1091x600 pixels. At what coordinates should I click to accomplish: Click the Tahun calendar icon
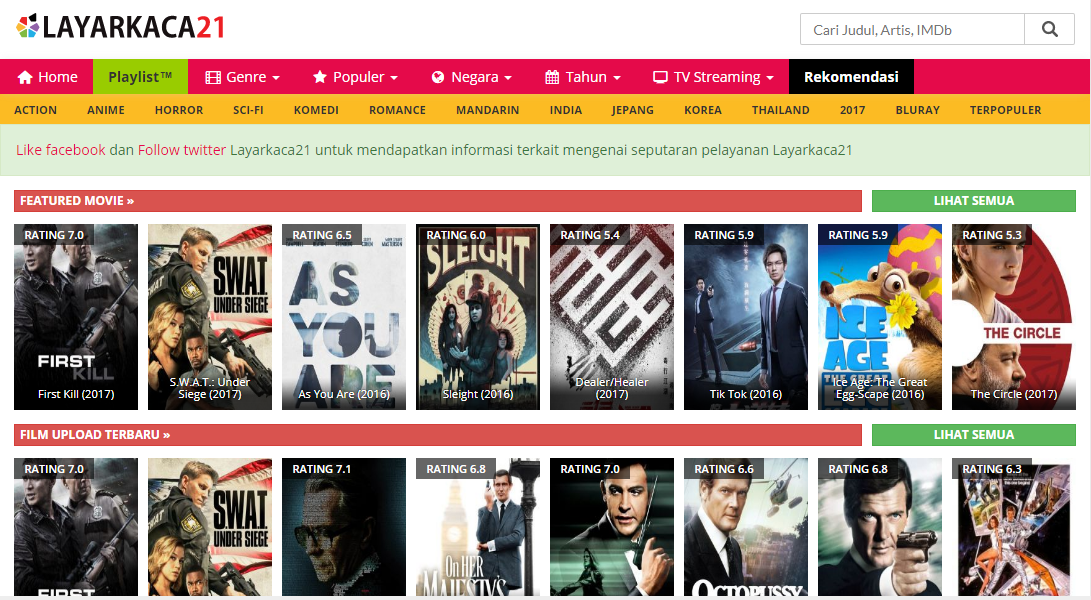(x=552, y=77)
